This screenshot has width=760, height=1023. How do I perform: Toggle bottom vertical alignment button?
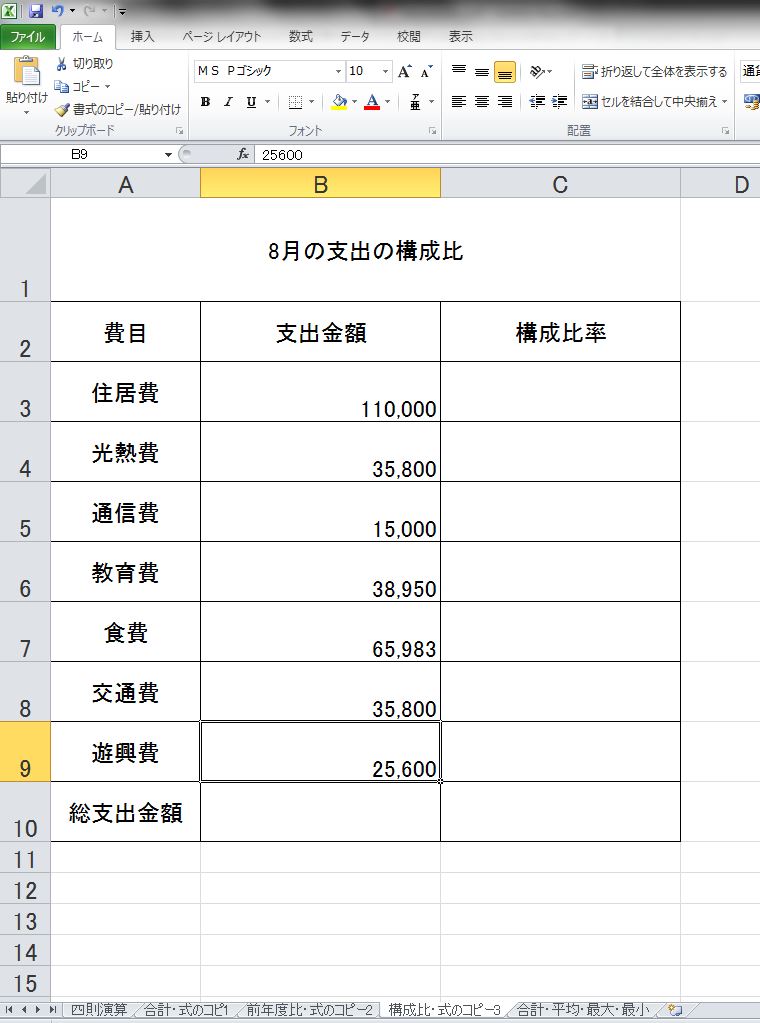tap(505, 72)
